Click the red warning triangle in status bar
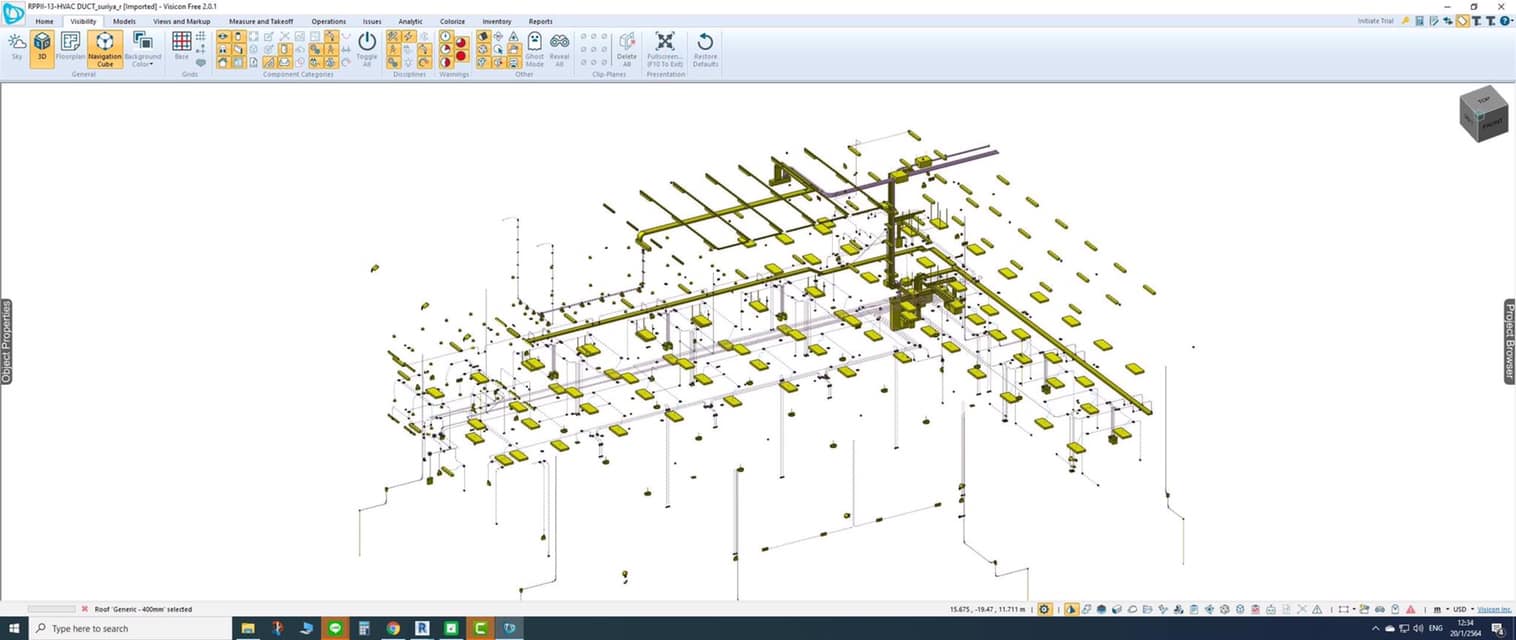Image resolution: width=1516 pixels, height=640 pixels. [1410, 609]
